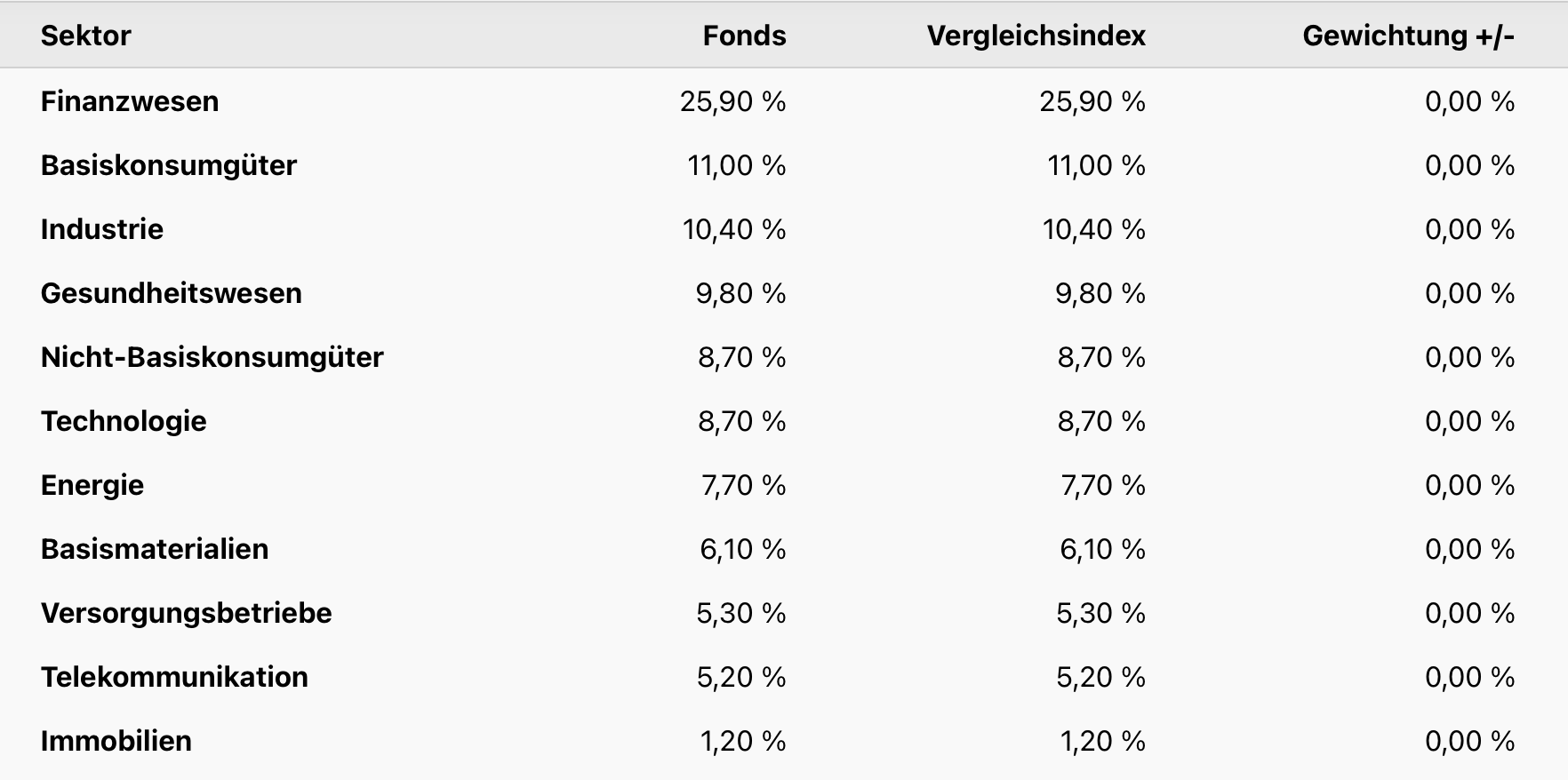Click the Vergleichsindex column header
Image resolution: width=1568 pixels, height=780 pixels.
pos(1036,36)
